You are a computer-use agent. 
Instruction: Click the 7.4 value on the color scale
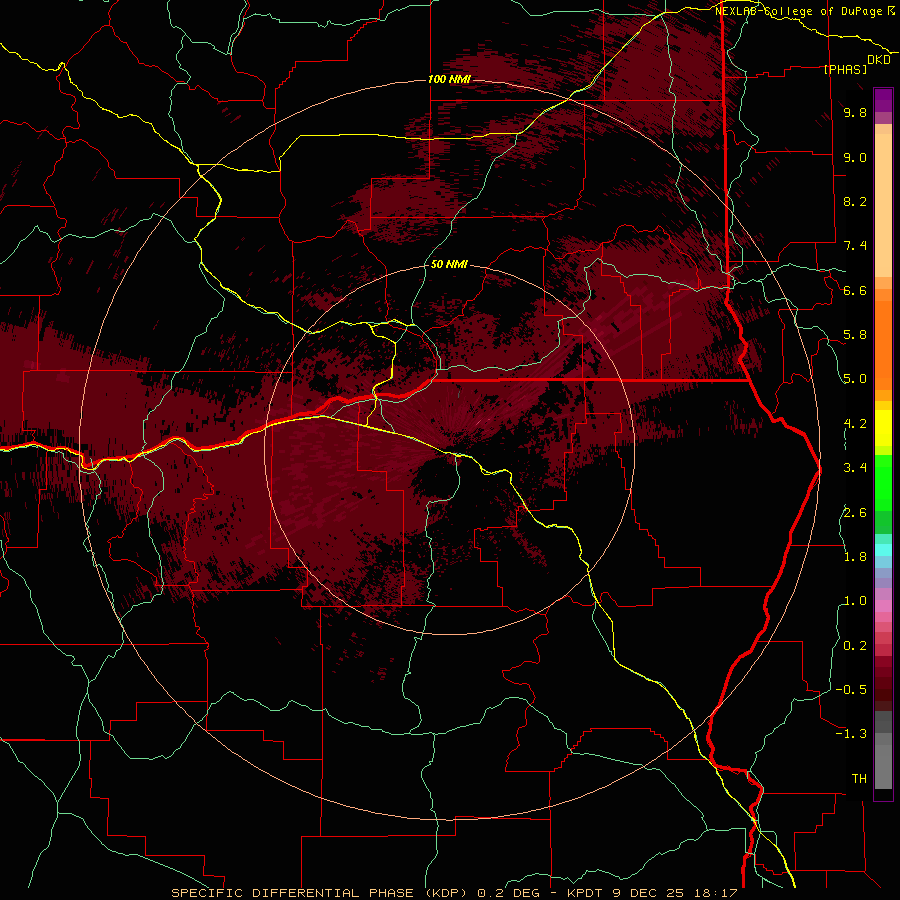point(855,246)
